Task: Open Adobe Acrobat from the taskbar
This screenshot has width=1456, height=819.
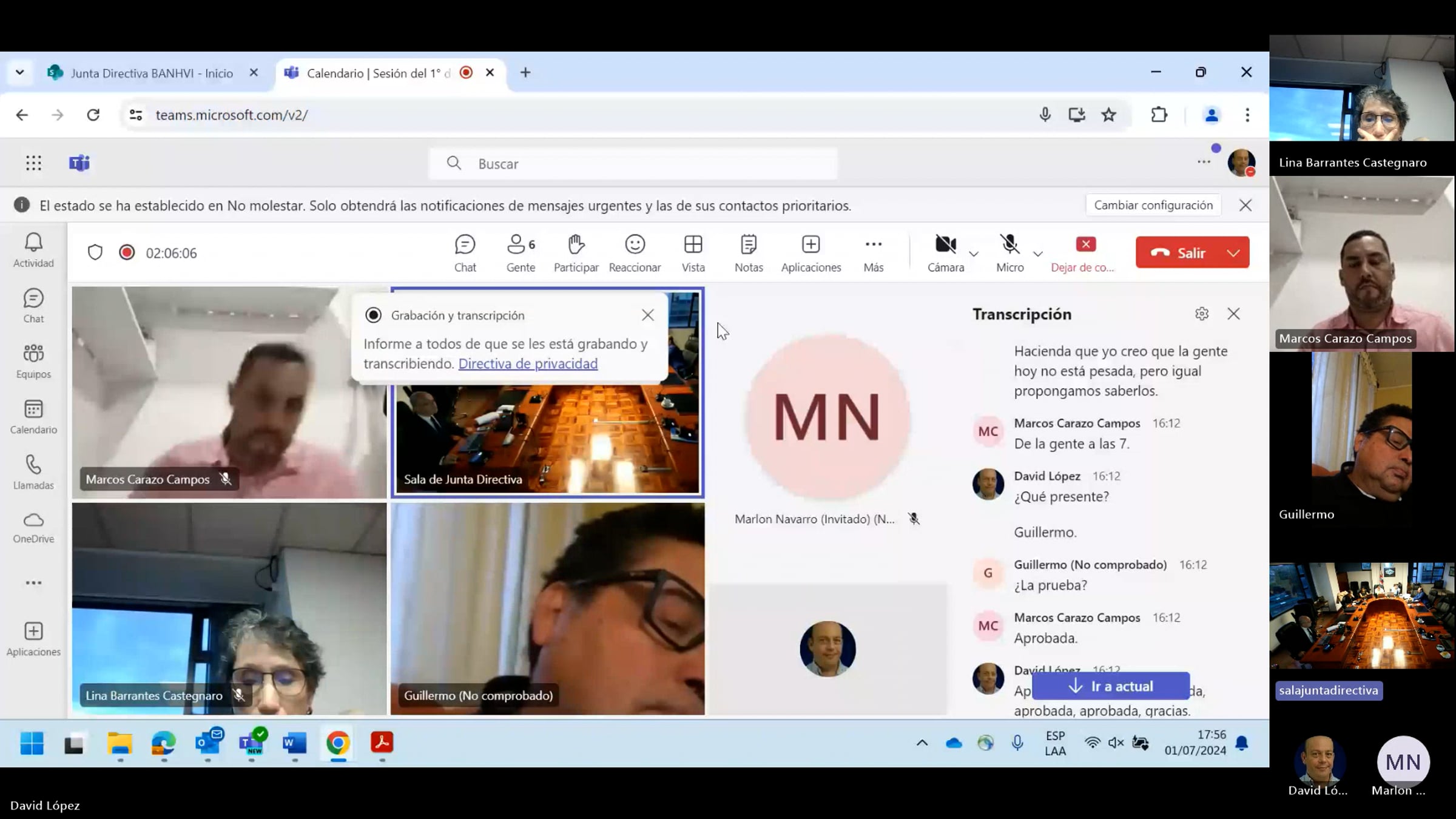Action: tap(382, 743)
